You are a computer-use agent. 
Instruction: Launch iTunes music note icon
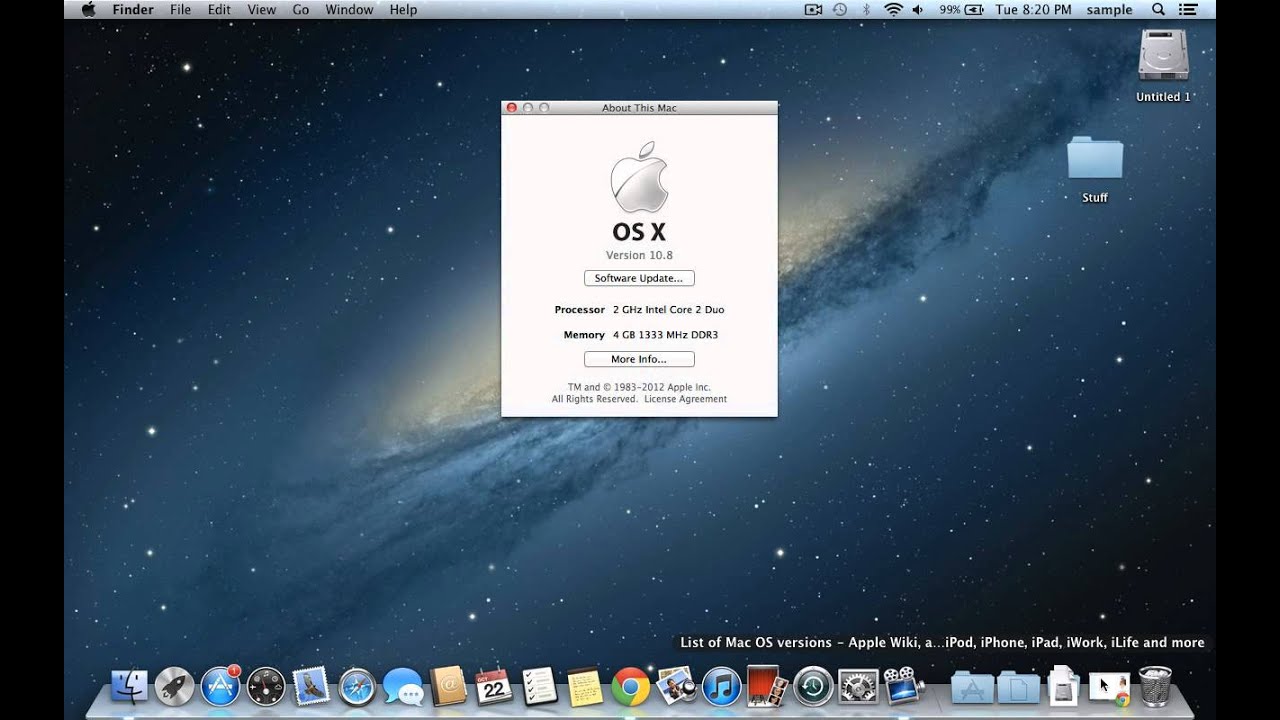(721, 686)
